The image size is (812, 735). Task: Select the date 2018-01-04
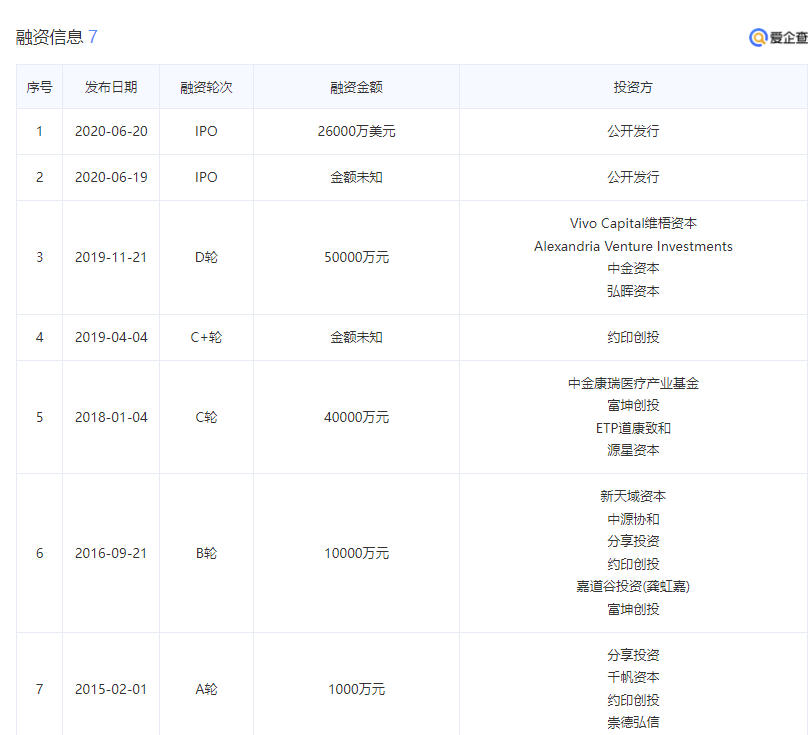111,417
